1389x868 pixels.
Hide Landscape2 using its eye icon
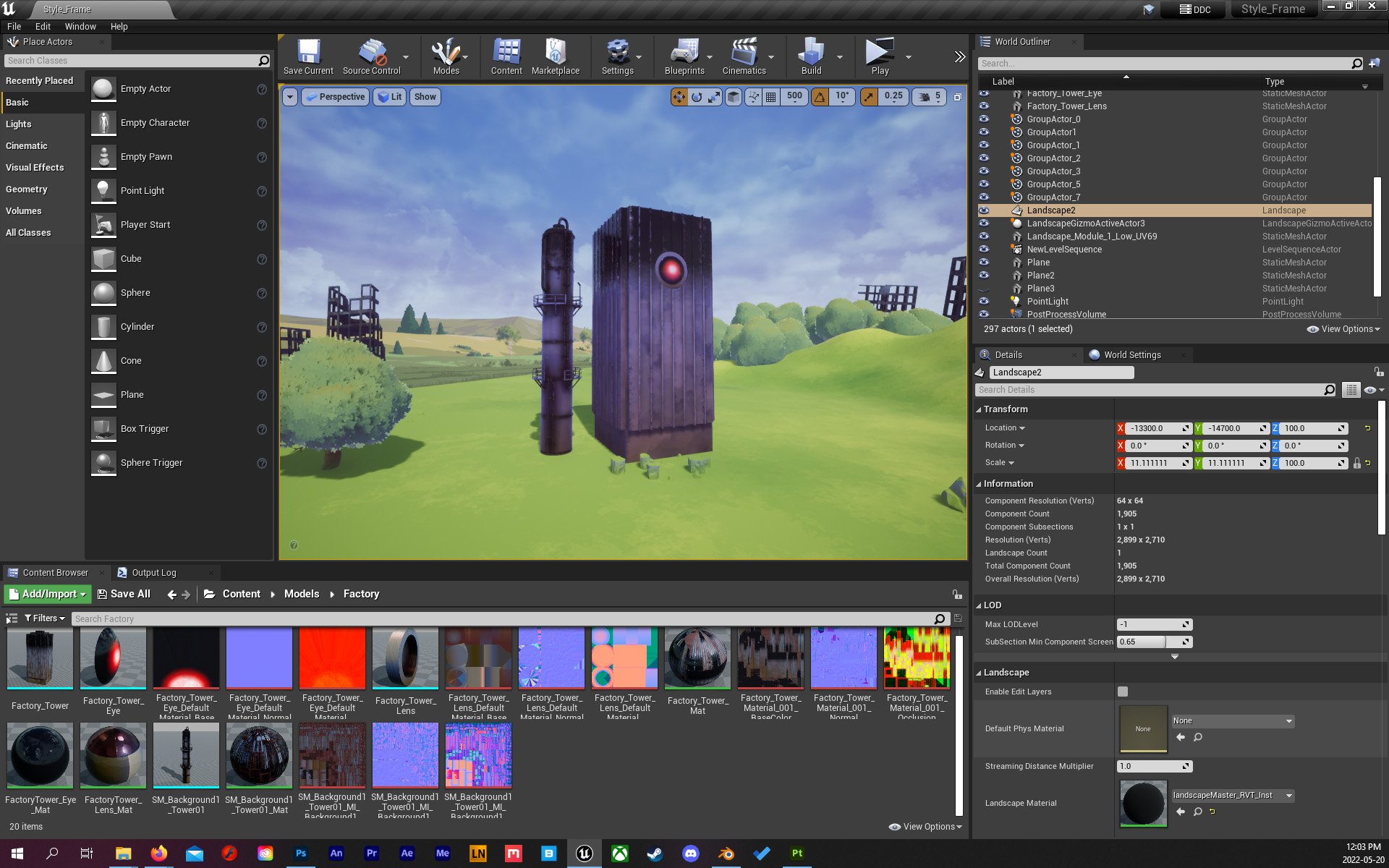pyautogui.click(x=984, y=210)
